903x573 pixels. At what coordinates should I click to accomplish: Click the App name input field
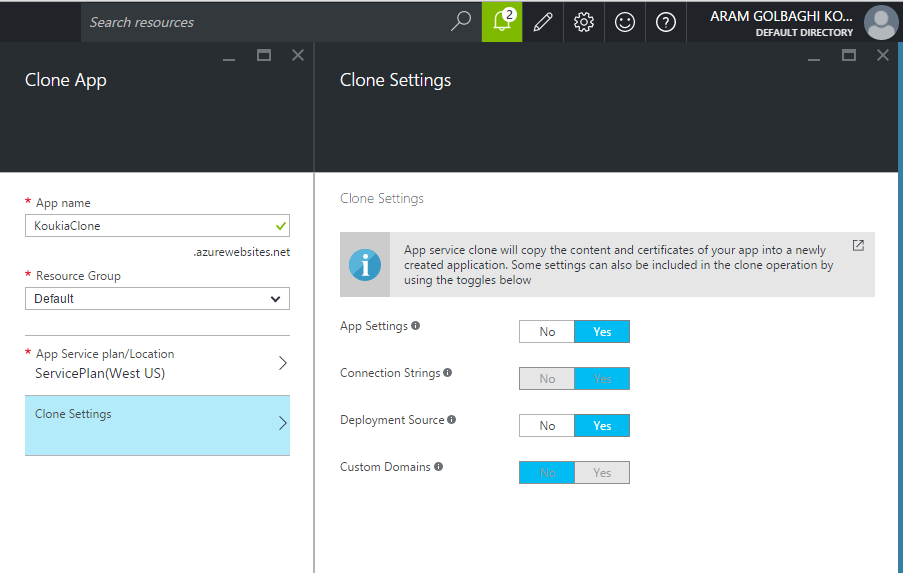[x=157, y=226]
